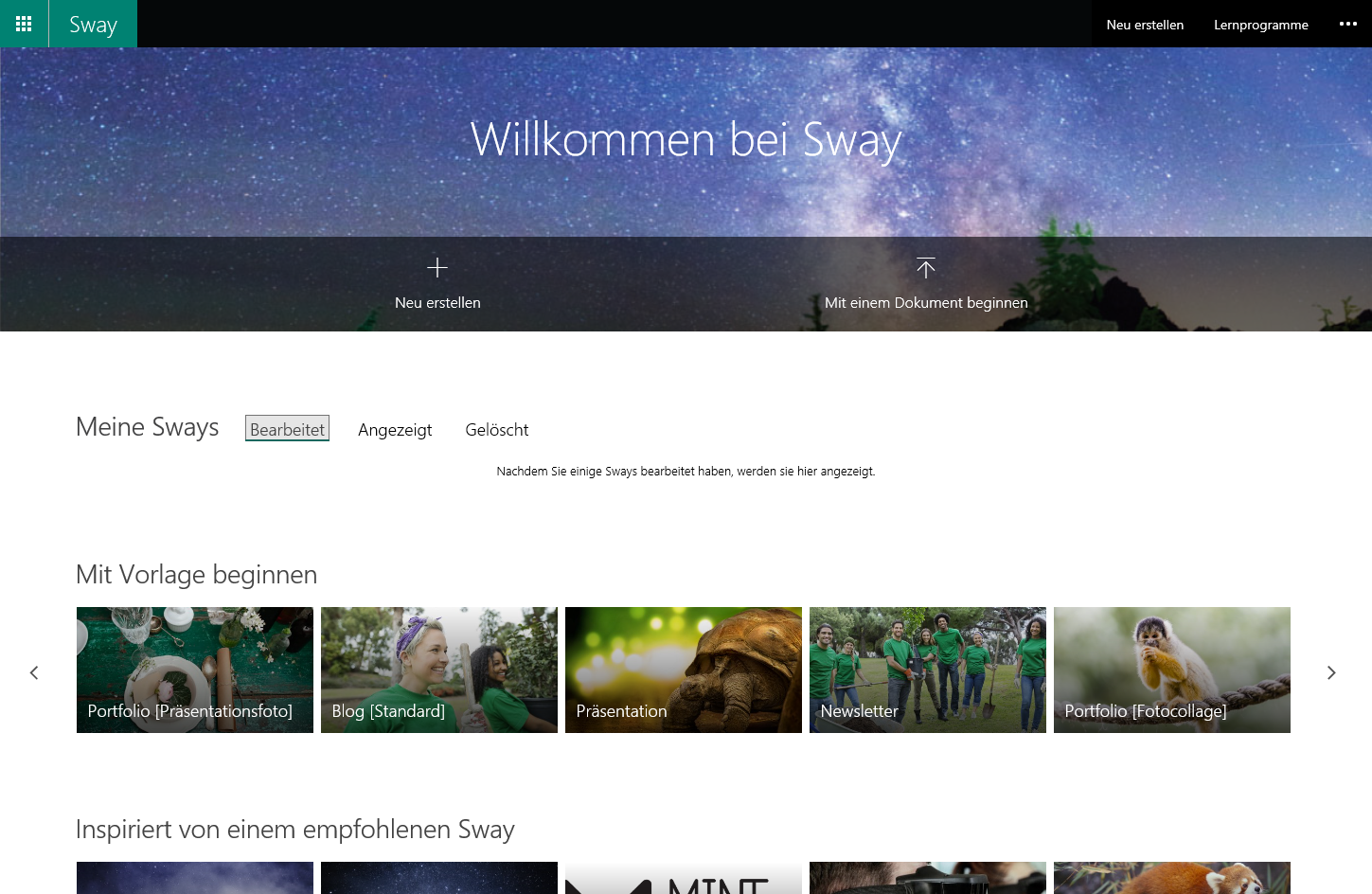This screenshot has width=1372, height=894.
Task: Switch to the Gelöscht tab
Action: pyautogui.click(x=497, y=430)
